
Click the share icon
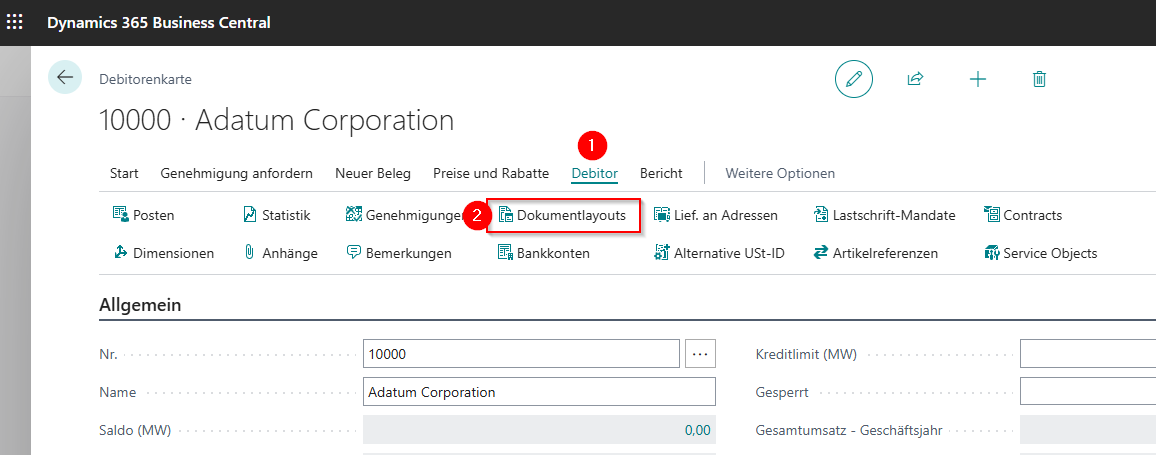(x=916, y=79)
